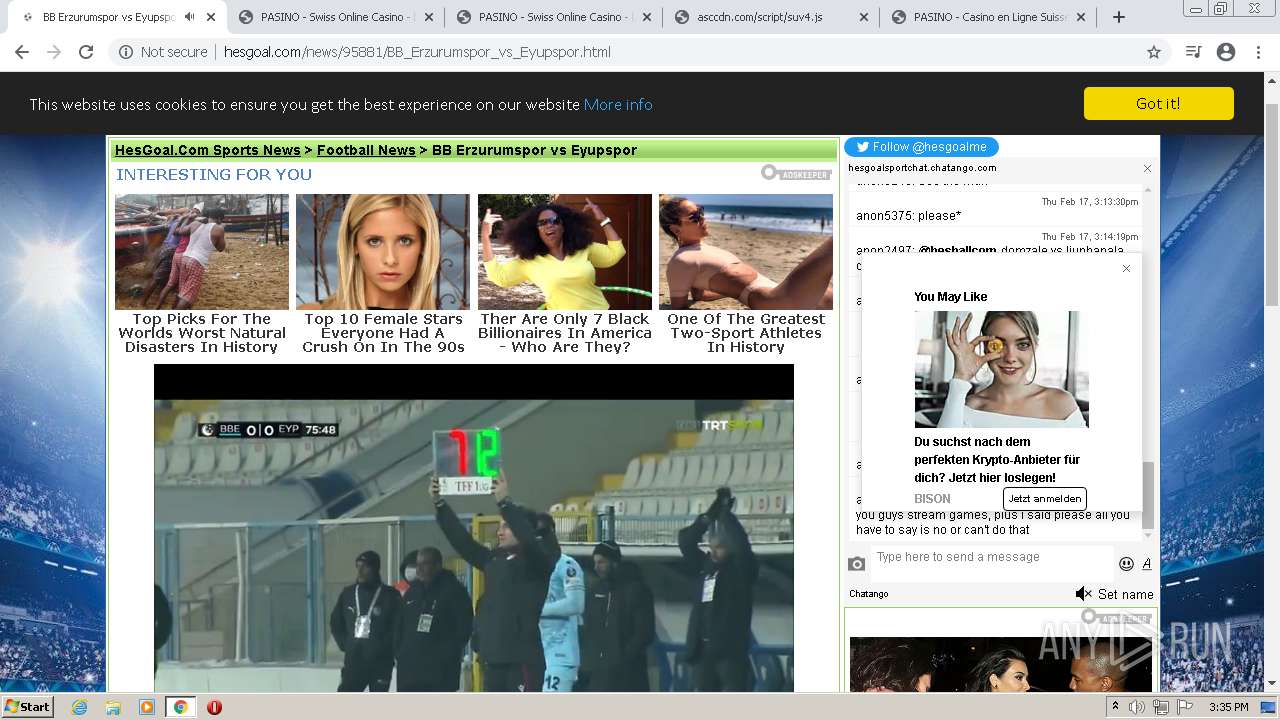This screenshot has height=720, width=1280.
Task: Go back with the browser back arrow
Action: click(x=22, y=52)
